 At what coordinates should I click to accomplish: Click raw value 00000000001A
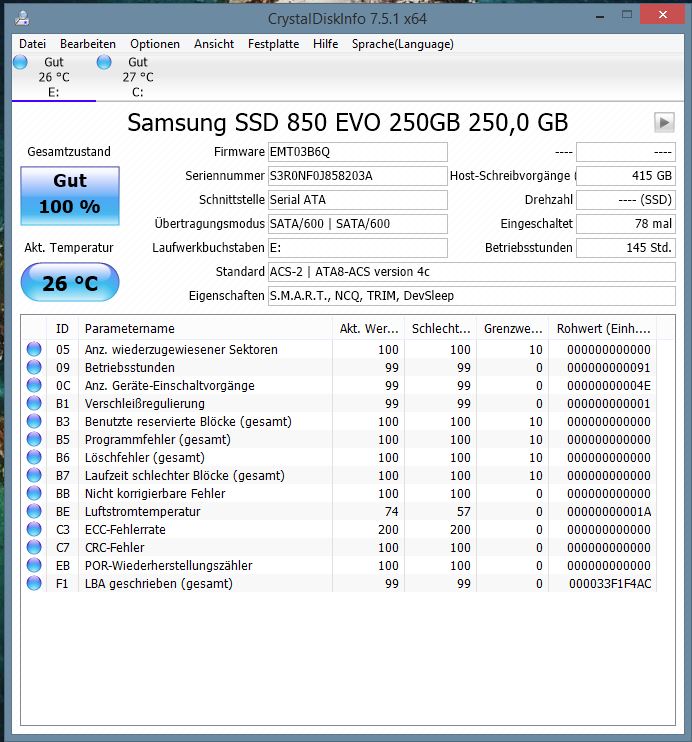609,512
